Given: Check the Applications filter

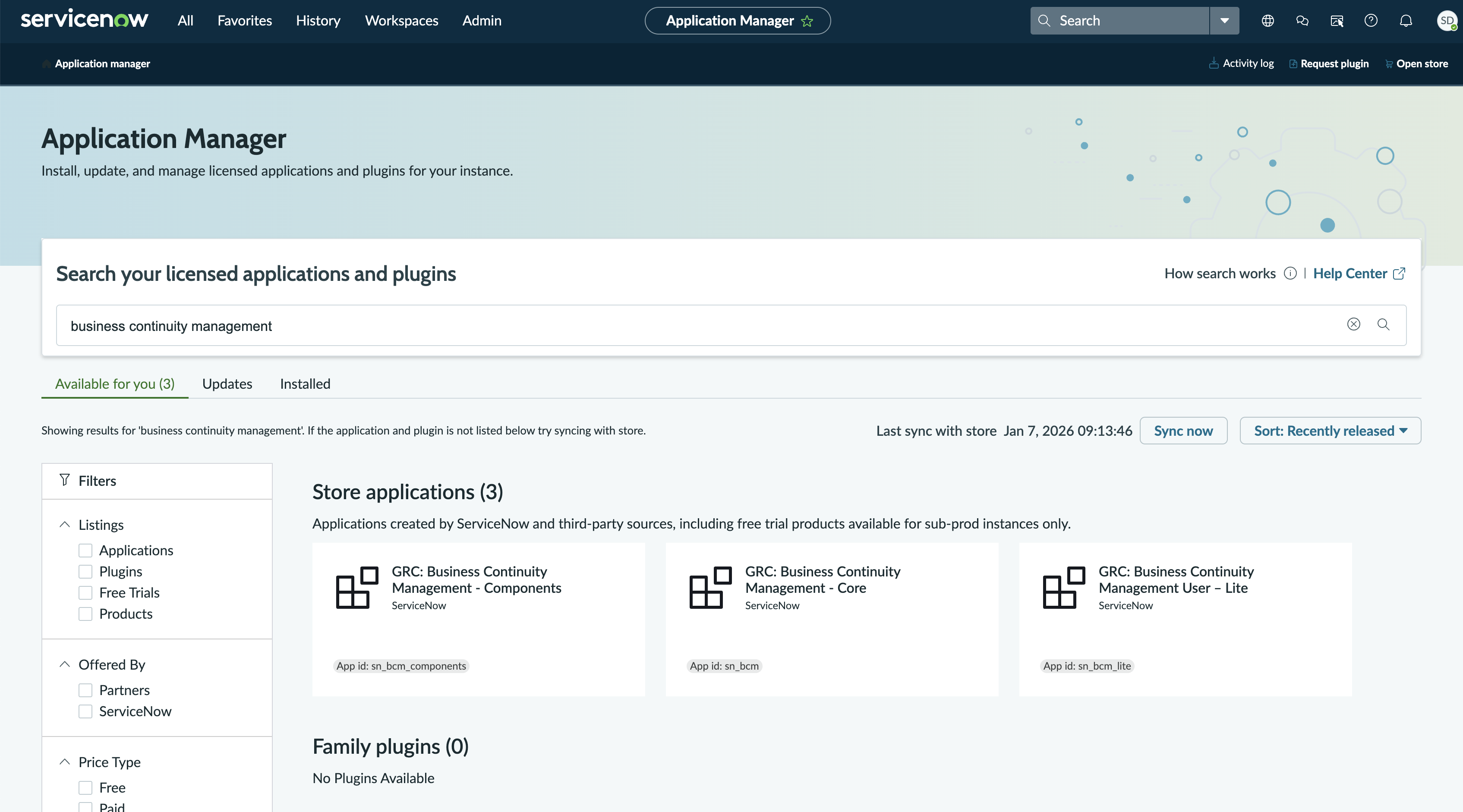Looking at the screenshot, I should point(85,550).
